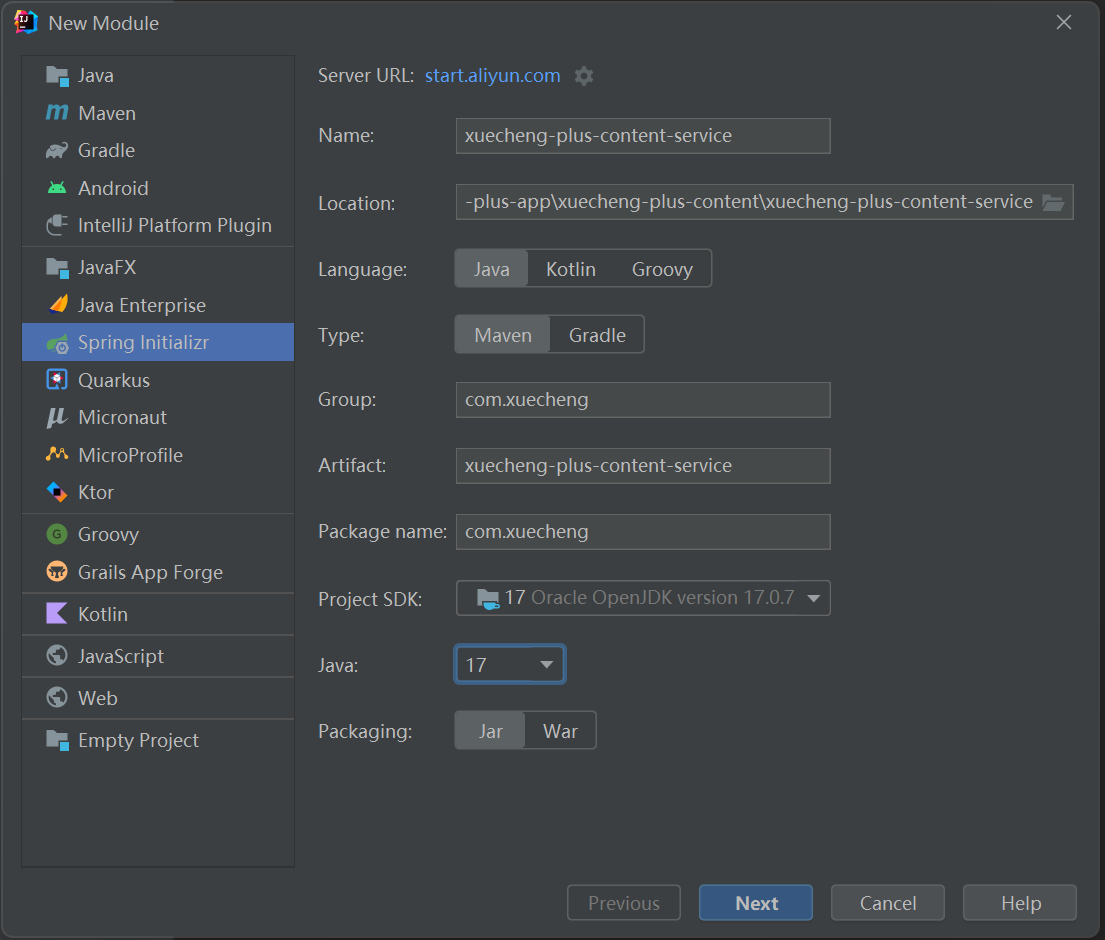Focus the Name input field
The height and width of the screenshot is (940, 1105).
(643, 136)
